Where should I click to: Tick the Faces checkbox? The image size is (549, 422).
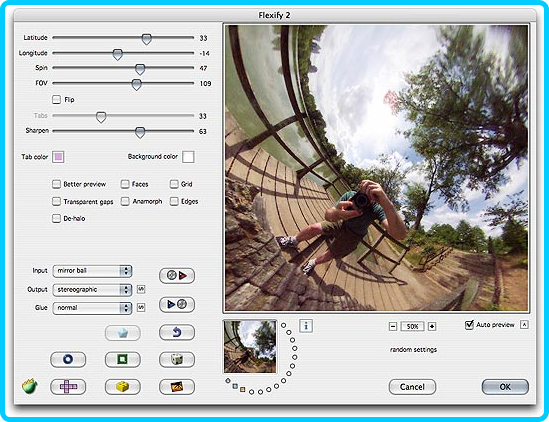pyautogui.click(x=125, y=184)
